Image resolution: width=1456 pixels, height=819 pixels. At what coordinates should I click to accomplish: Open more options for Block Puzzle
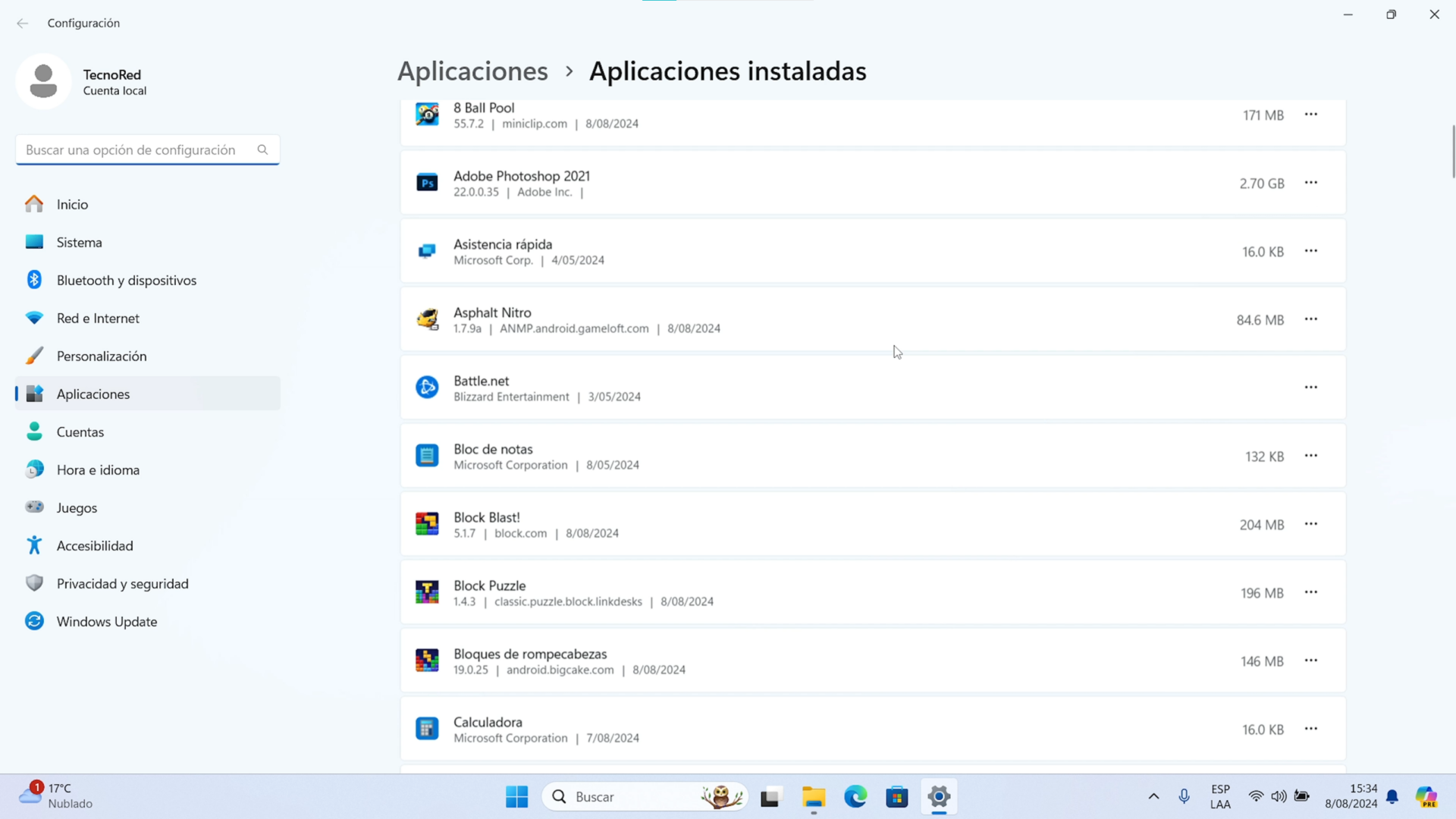1311,592
